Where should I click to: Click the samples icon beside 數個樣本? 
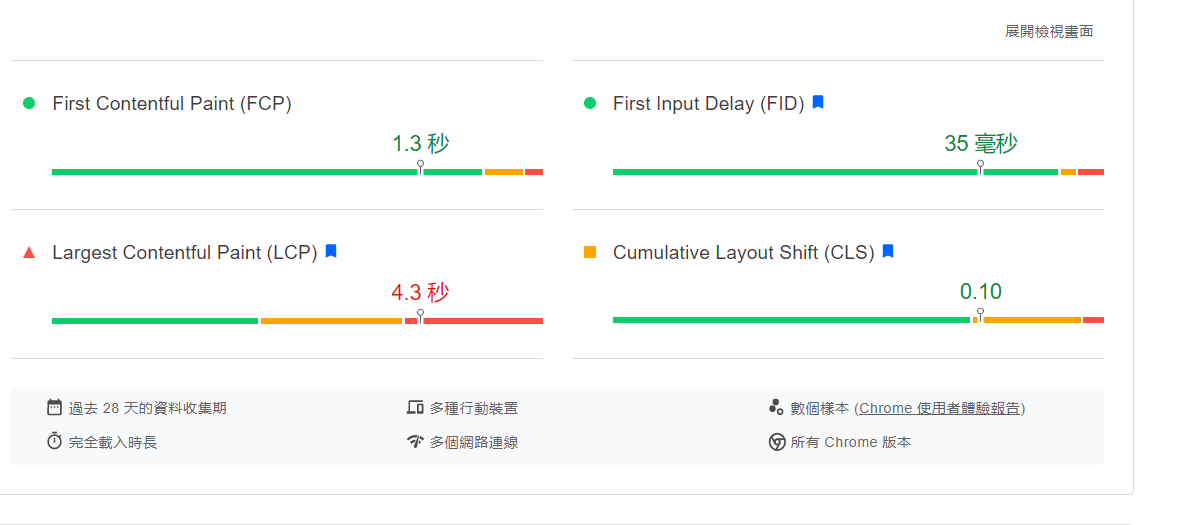(x=776, y=408)
